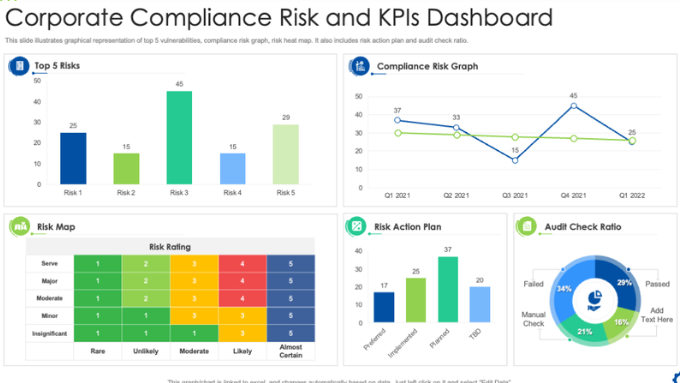This screenshot has width=680, height=383.
Task: Click the "Unlikely" column label
Action: (x=146, y=351)
